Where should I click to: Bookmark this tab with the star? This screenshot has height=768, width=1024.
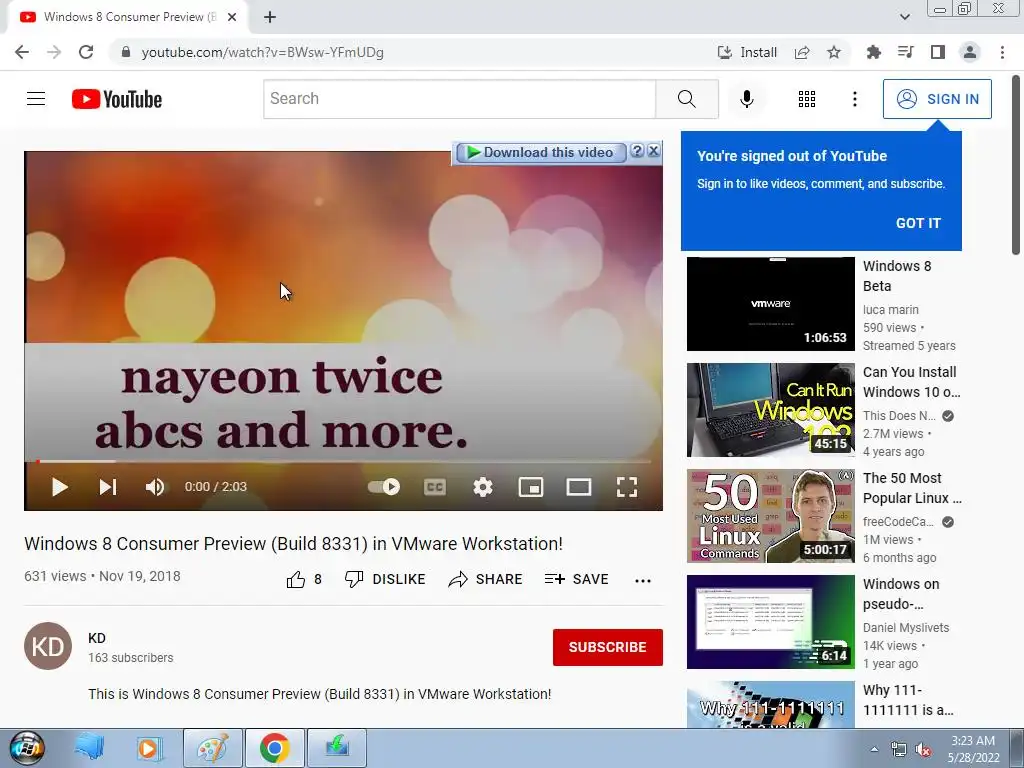point(834,52)
